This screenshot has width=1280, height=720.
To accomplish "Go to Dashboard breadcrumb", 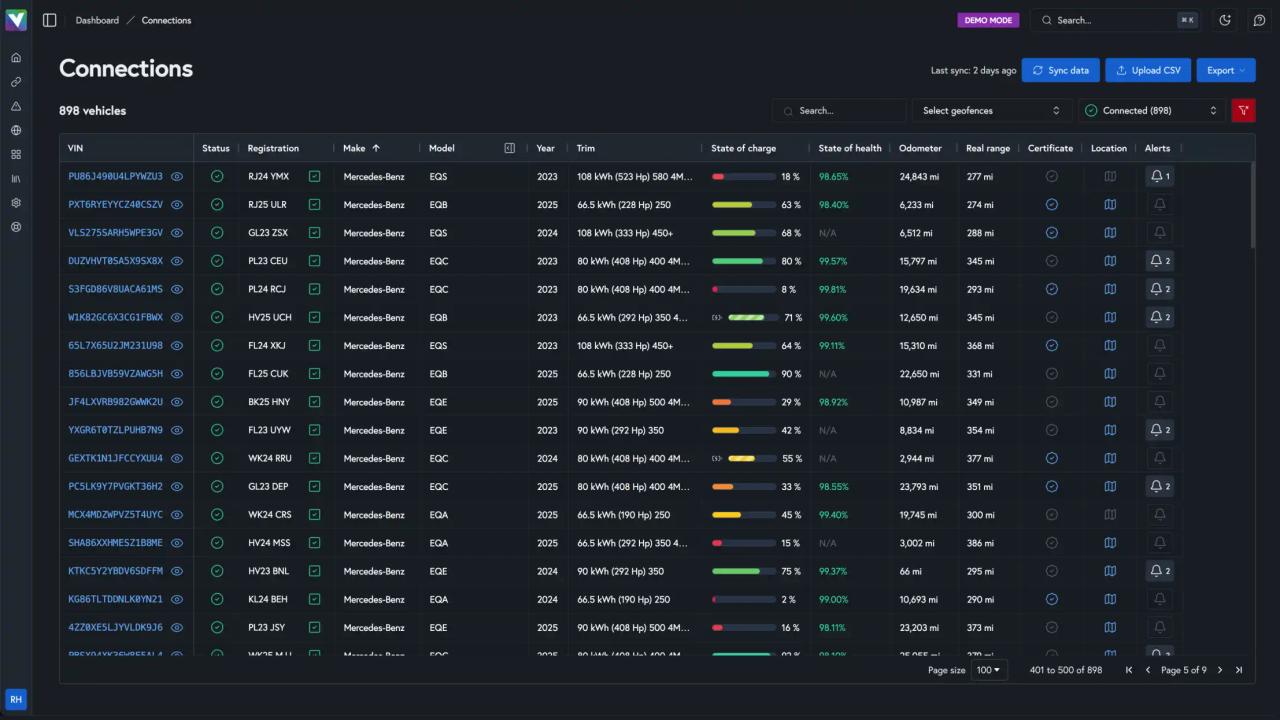I will [97, 20].
